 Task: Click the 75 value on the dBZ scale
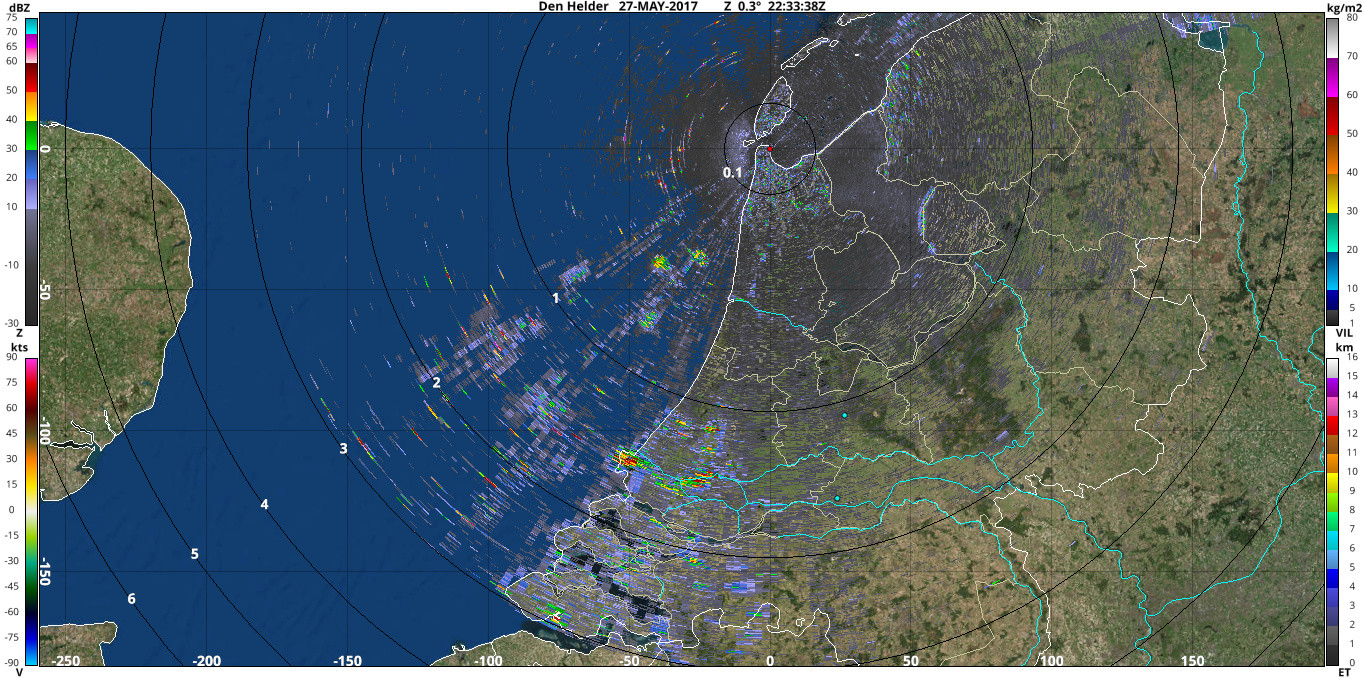[x=11, y=17]
